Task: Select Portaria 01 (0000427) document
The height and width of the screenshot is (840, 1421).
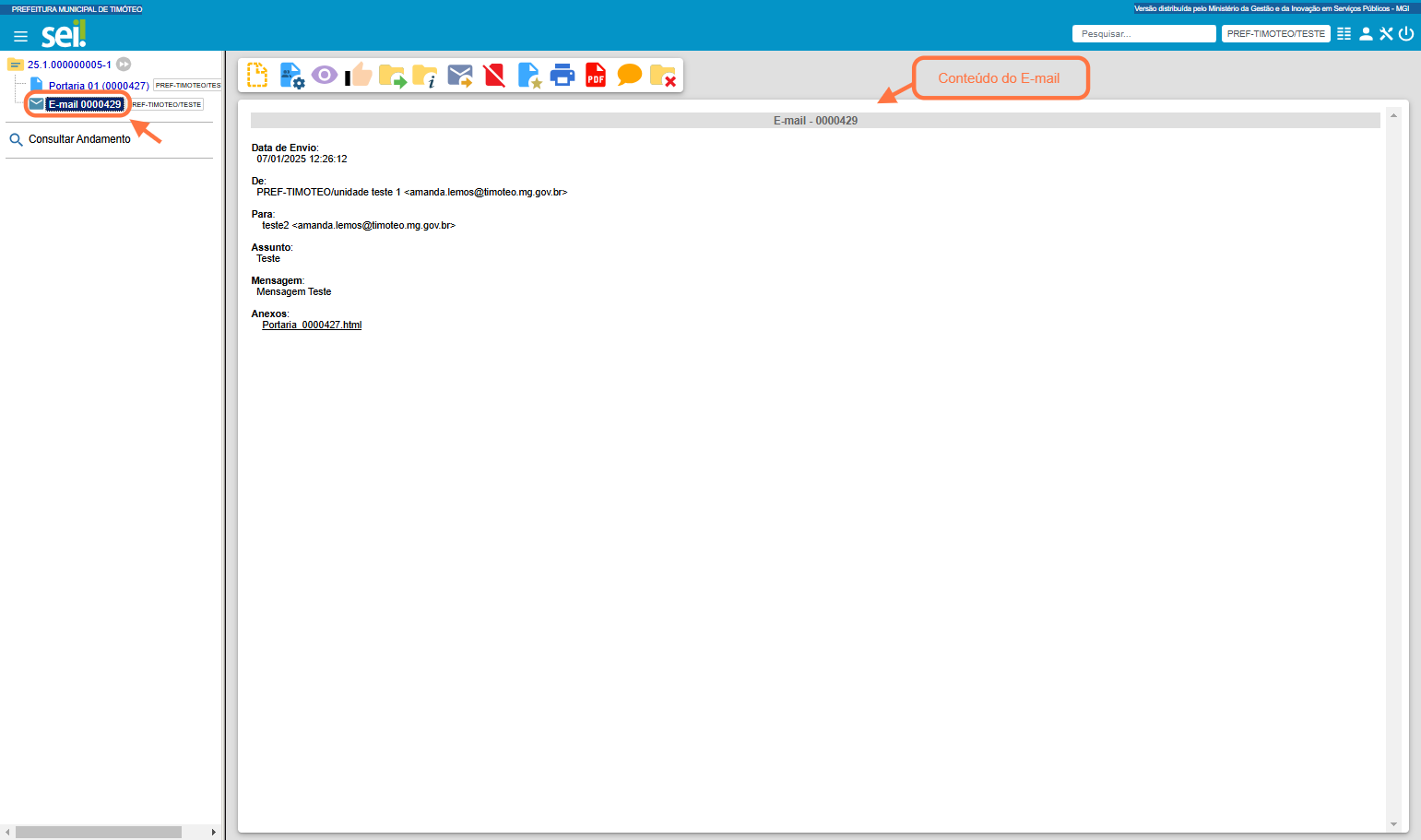Action: [99, 86]
